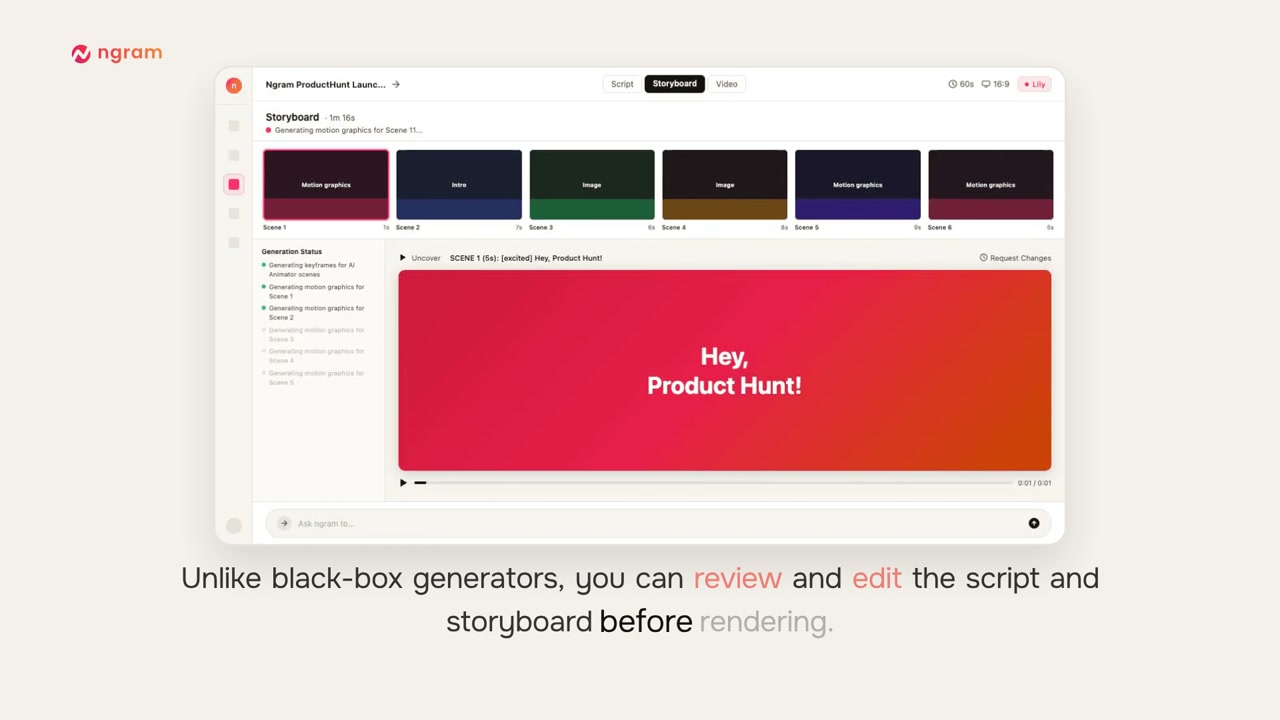Click the orange ngram avatar icon

tap(234, 85)
